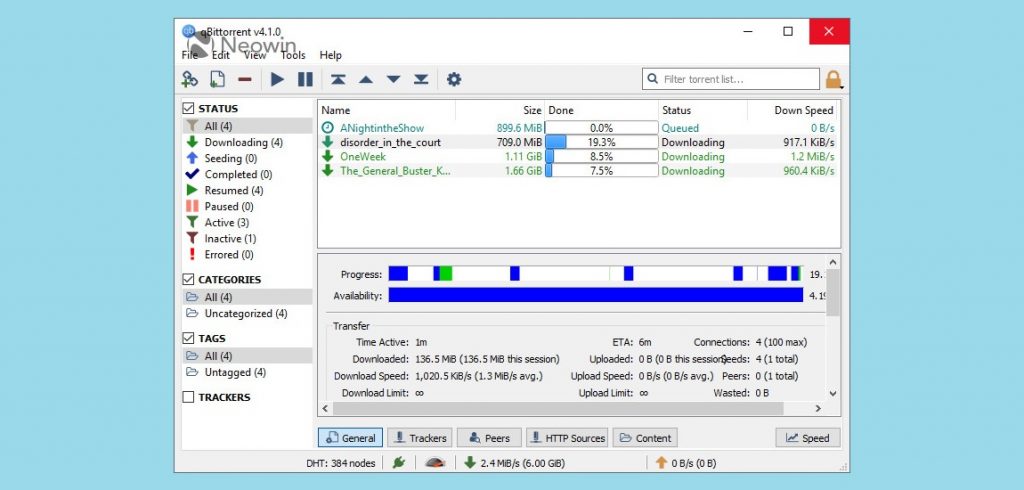Sort by the Down Speed column header
This screenshot has height=490, width=1024.
click(793, 110)
